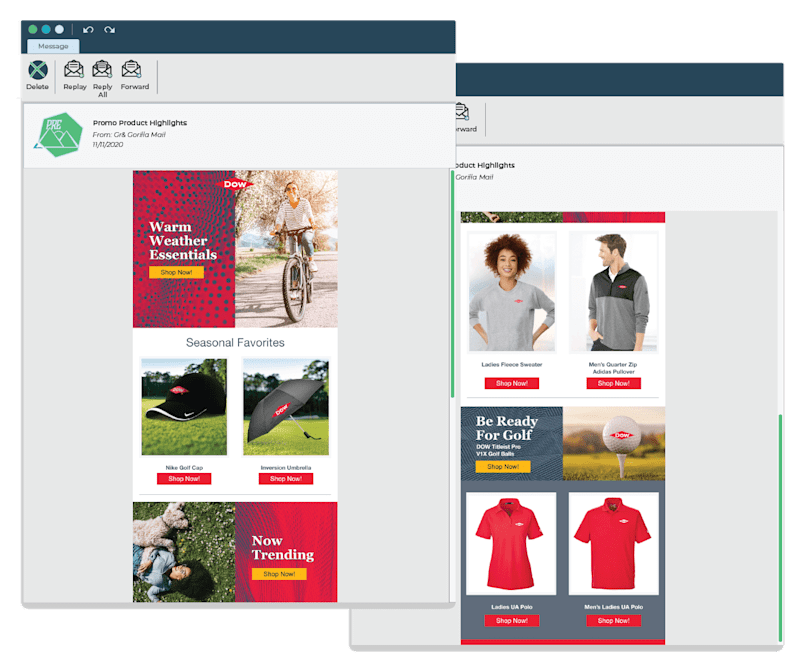Click the DOW Titleist Pro V1X Golf Balls text
Image resolution: width=800 pixels, height=672 pixels.
pos(498,450)
